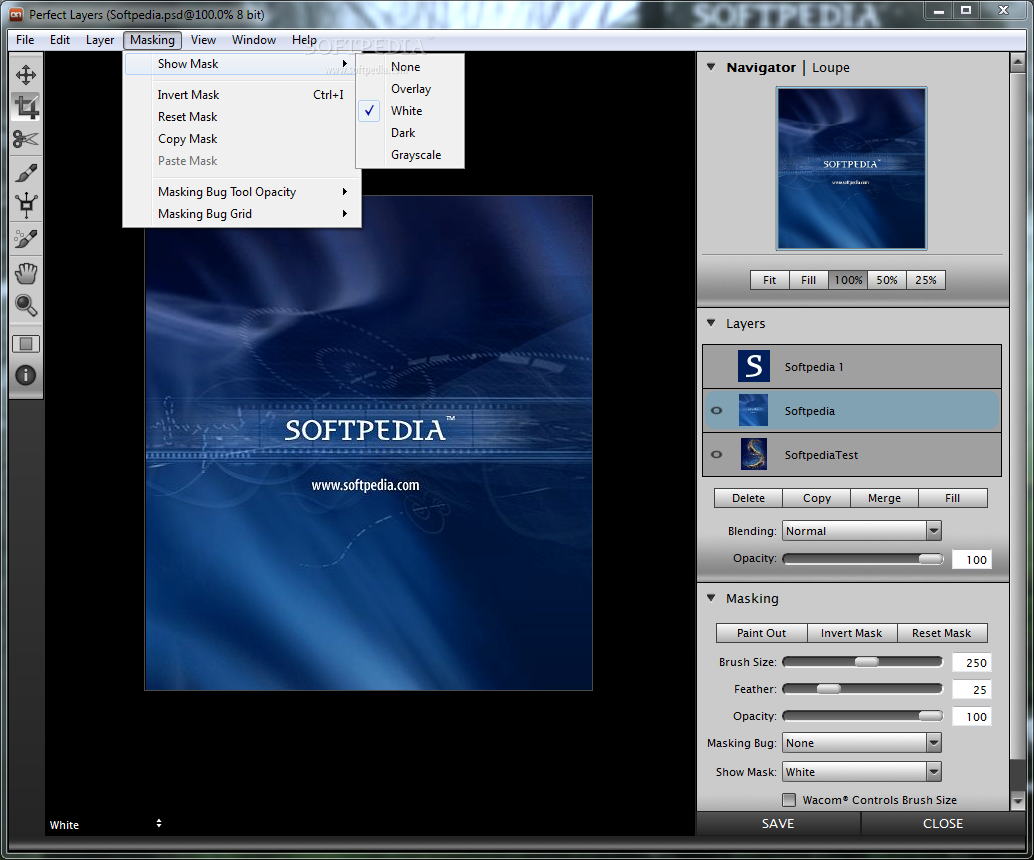Click Reset Mask button in Masking panel
The image size is (1034, 860).
(942, 633)
